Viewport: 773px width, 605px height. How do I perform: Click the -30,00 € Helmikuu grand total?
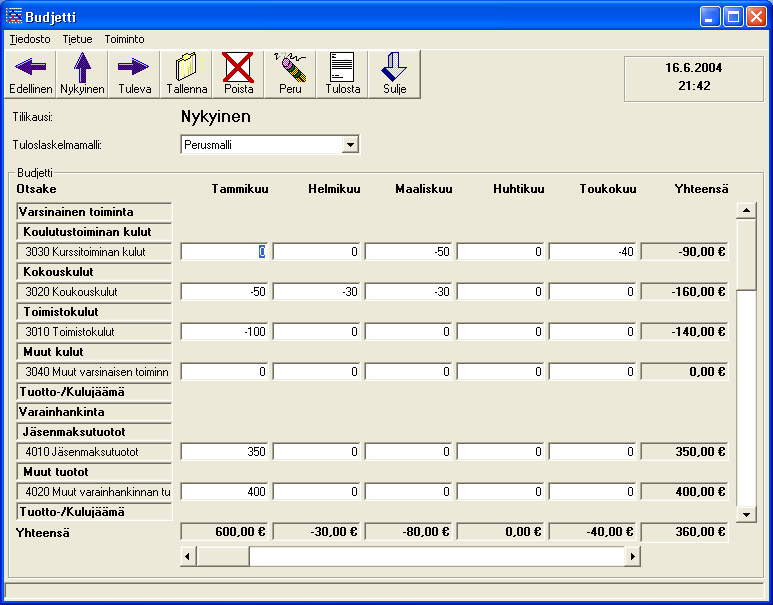(316, 532)
